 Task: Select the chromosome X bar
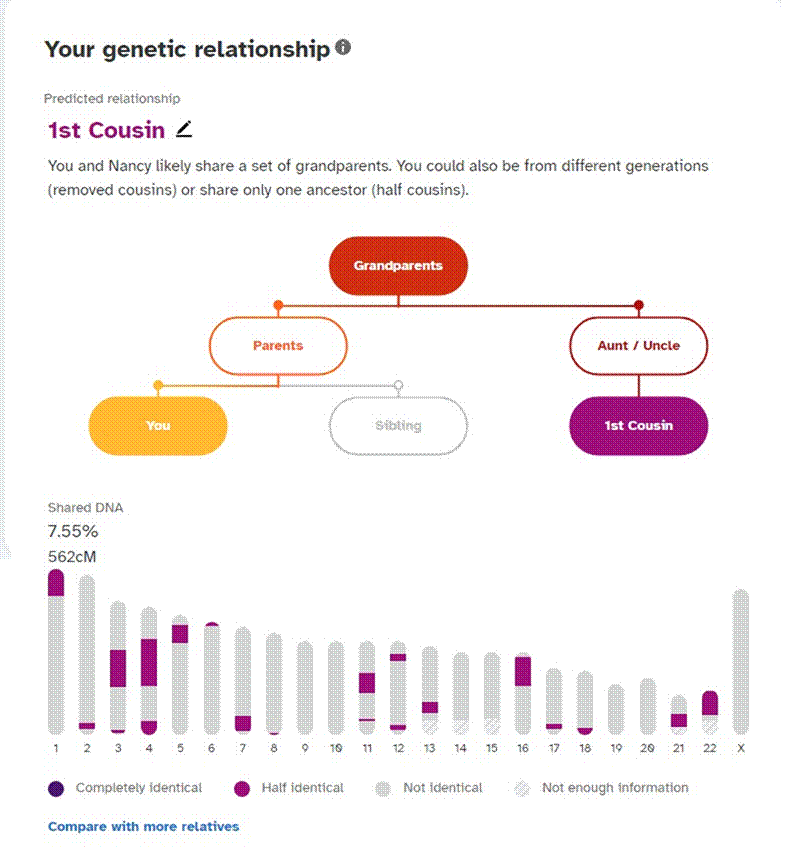click(x=740, y=662)
